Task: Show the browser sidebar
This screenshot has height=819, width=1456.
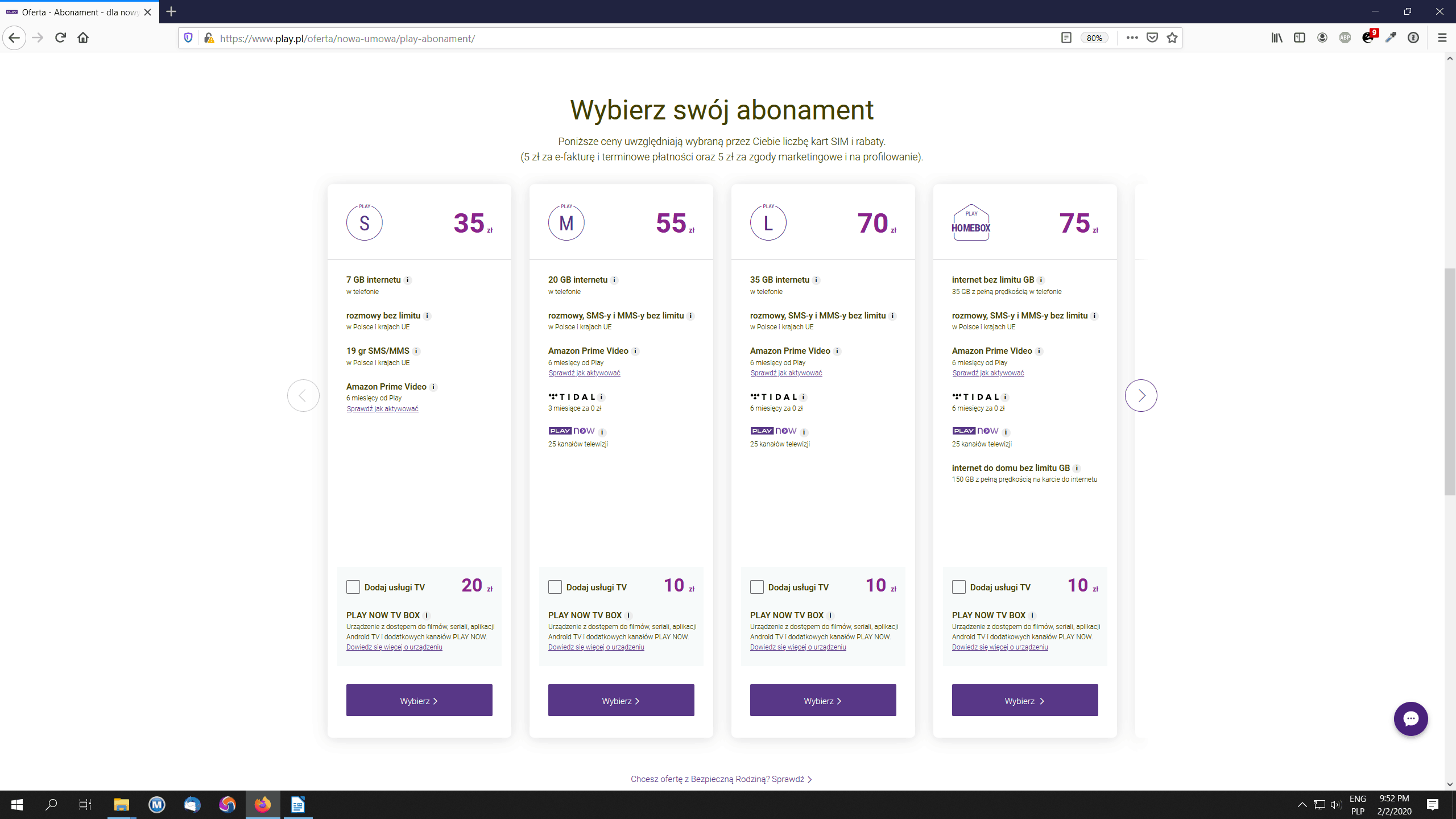Action: (1300, 38)
